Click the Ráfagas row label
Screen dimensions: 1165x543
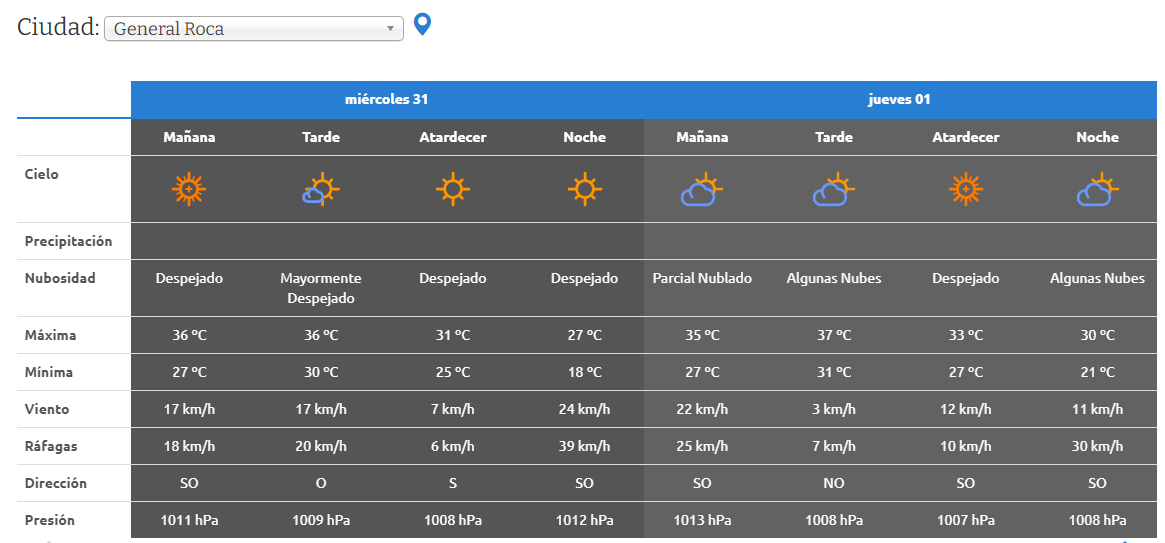pyautogui.click(x=51, y=446)
